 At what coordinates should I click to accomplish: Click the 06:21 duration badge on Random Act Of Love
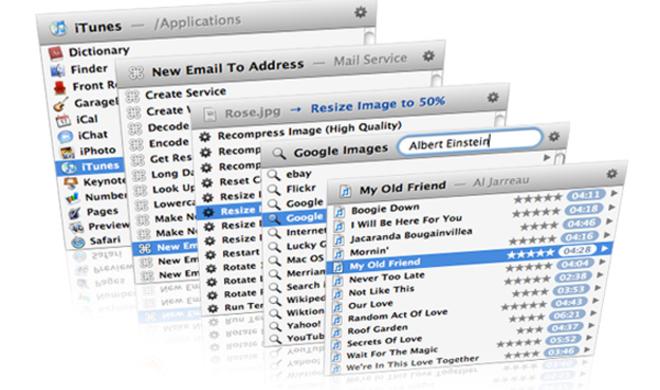pyautogui.click(x=567, y=315)
